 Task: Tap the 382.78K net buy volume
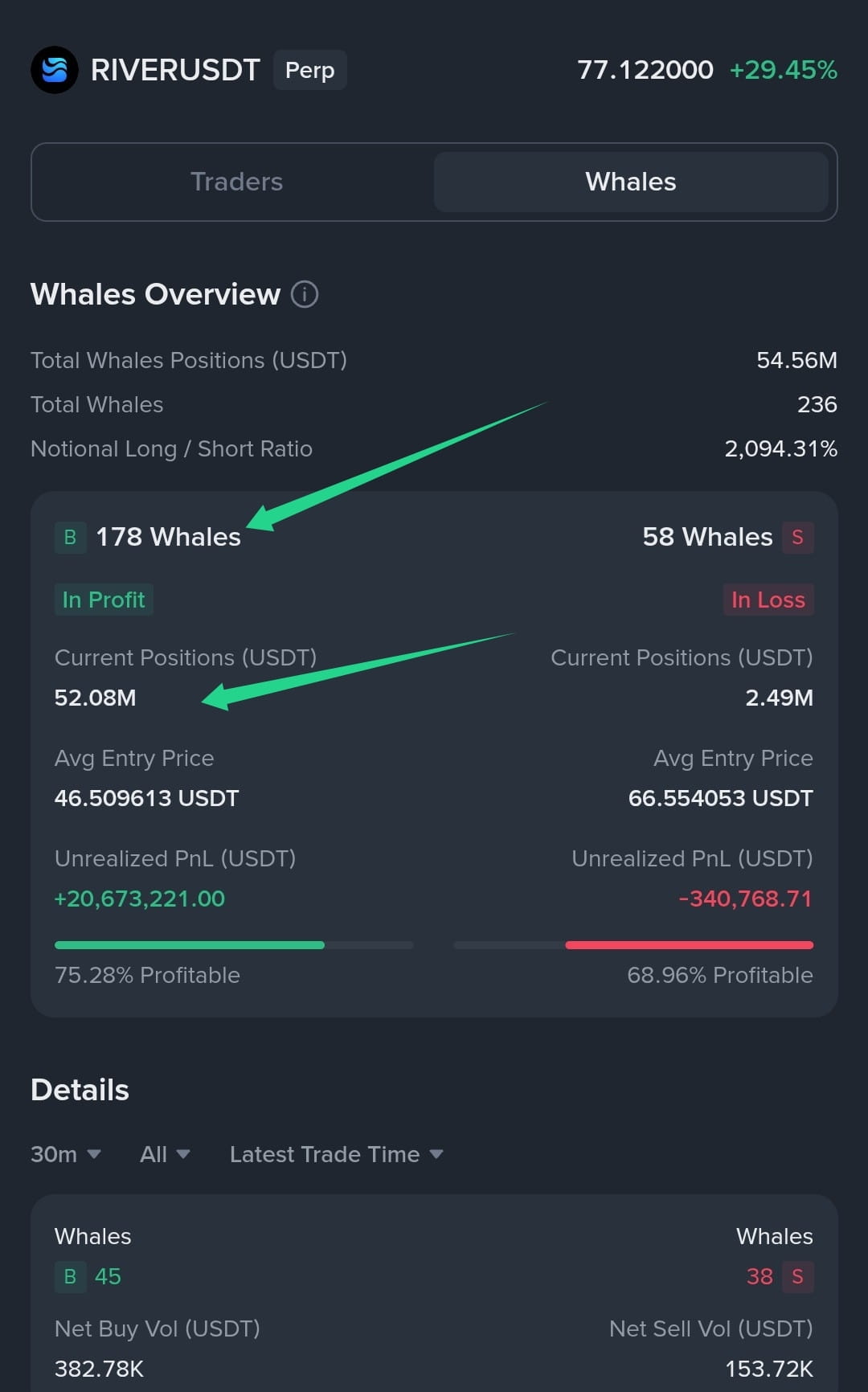pyautogui.click(x=99, y=1369)
